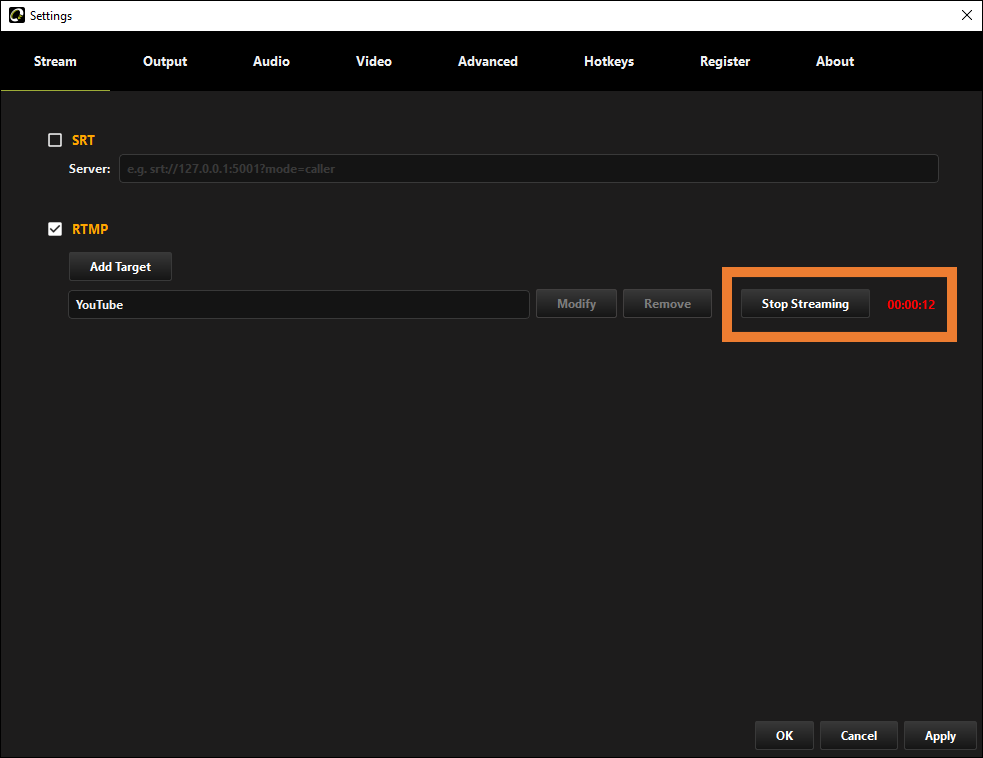Click Stop Streaming

coord(805,303)
